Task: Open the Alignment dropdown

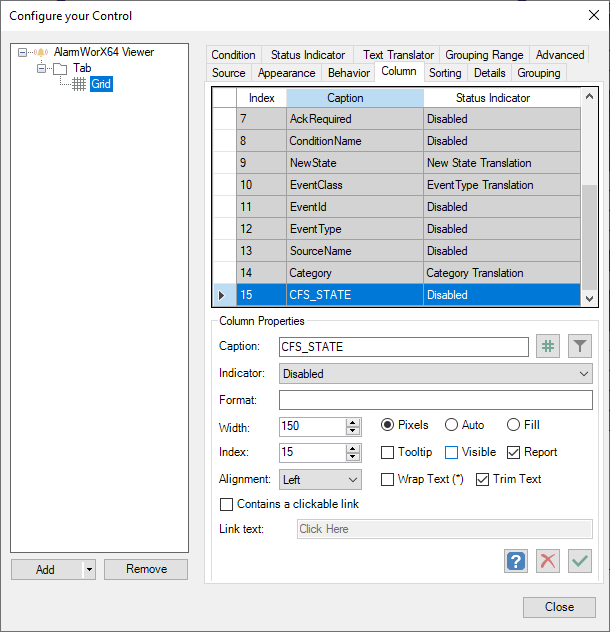Action: click(320, 480)
